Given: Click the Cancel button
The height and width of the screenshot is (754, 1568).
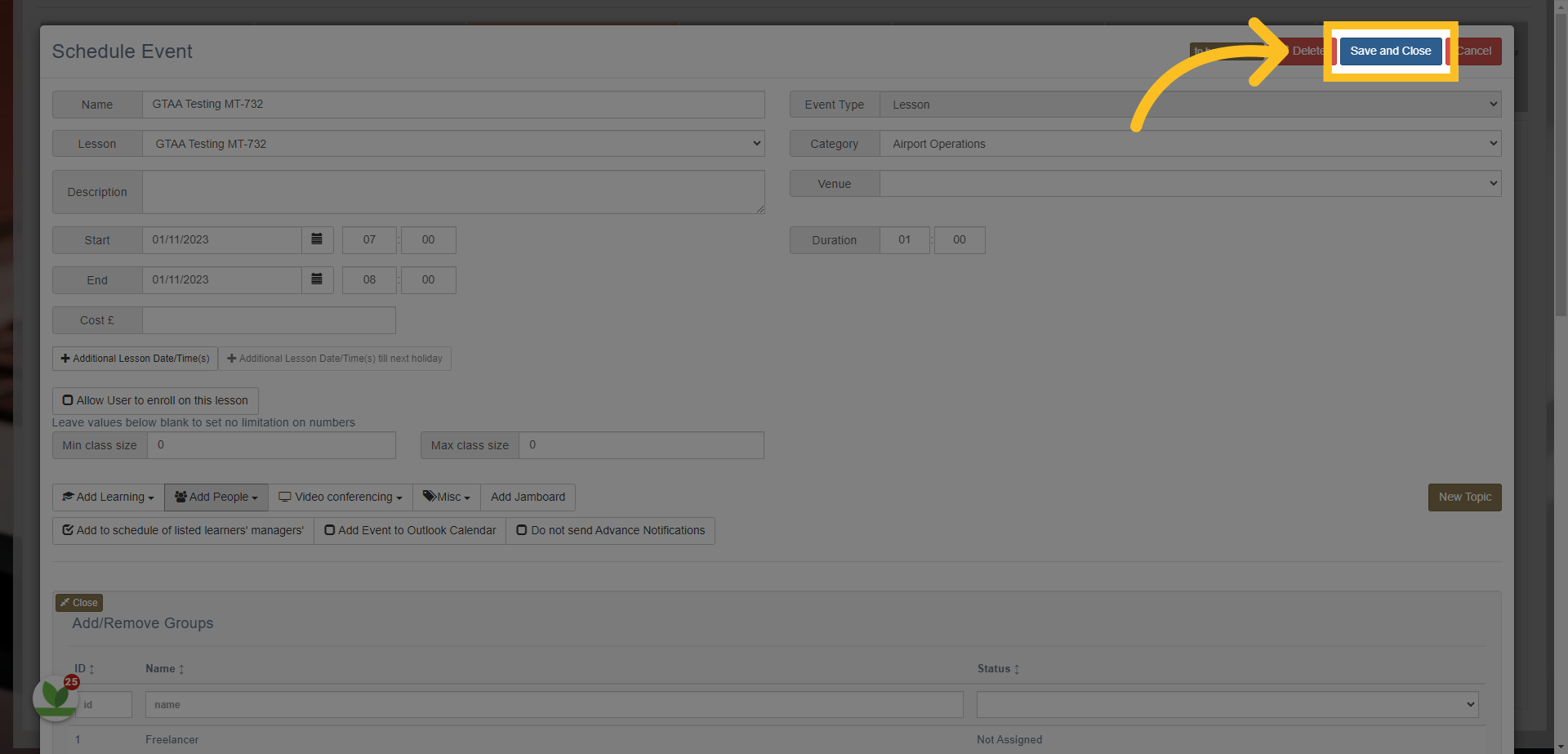Looking at the screenshot, I should pos(1474,51).
